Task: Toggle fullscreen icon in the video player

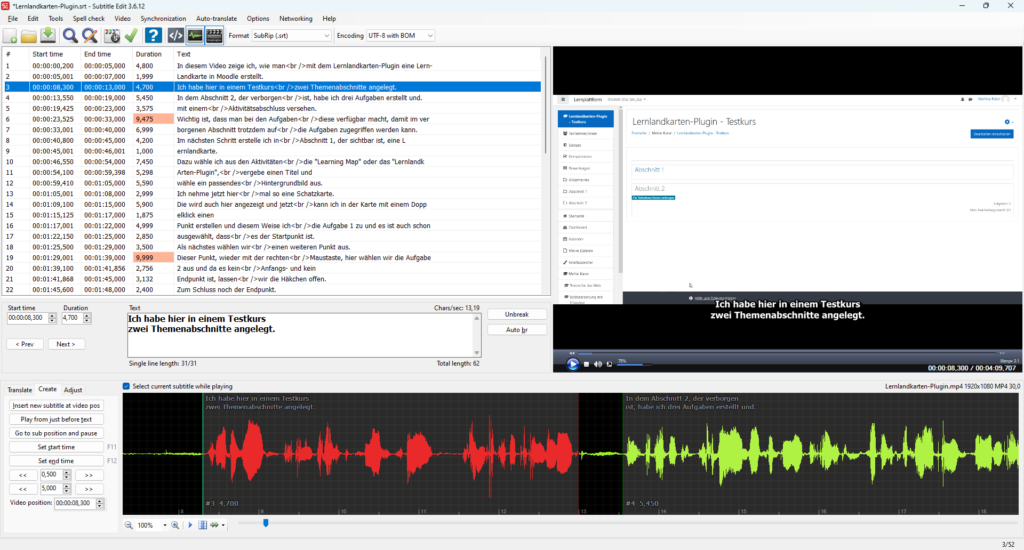Action: coord(609,364)
